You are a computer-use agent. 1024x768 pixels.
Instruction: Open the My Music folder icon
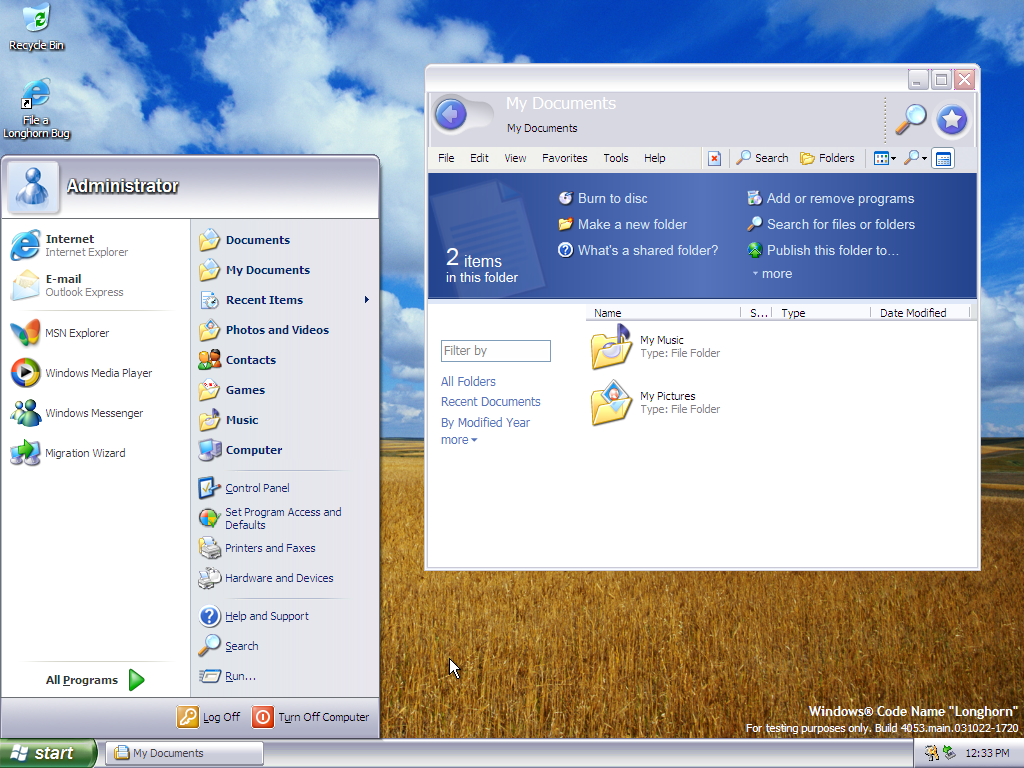point(611,347)
